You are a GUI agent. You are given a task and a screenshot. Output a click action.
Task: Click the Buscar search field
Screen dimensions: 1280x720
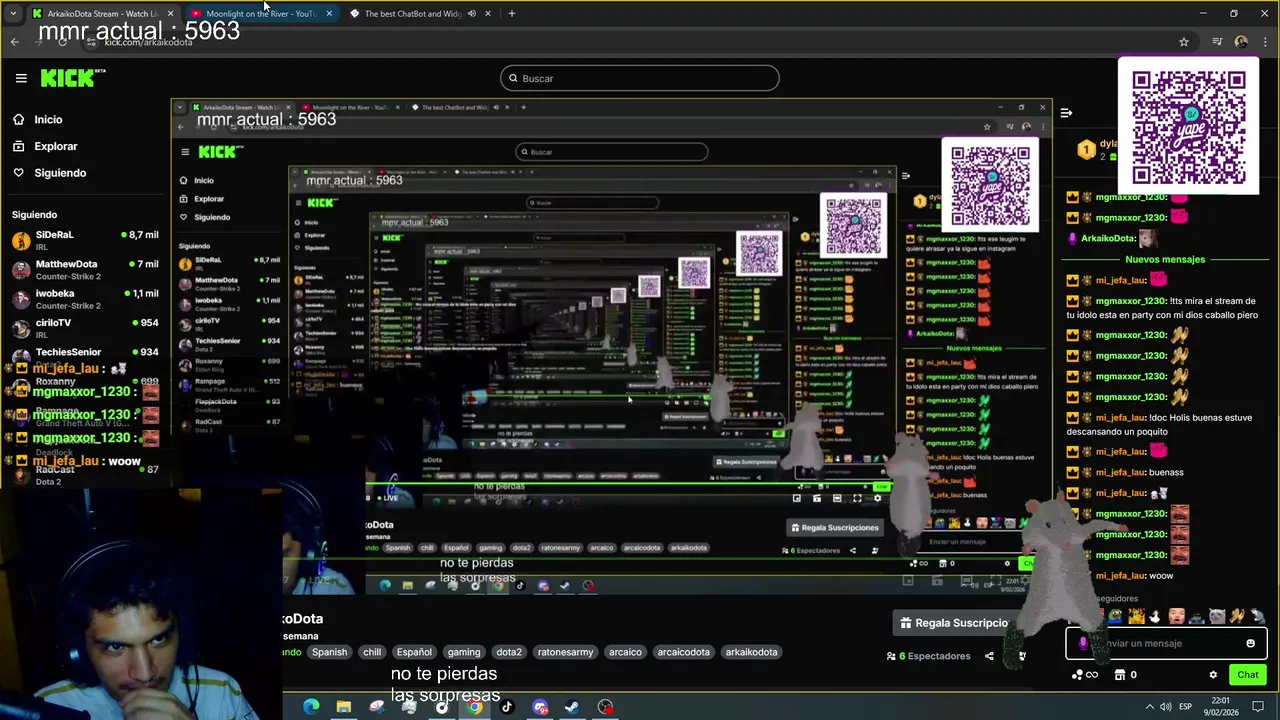640,78
